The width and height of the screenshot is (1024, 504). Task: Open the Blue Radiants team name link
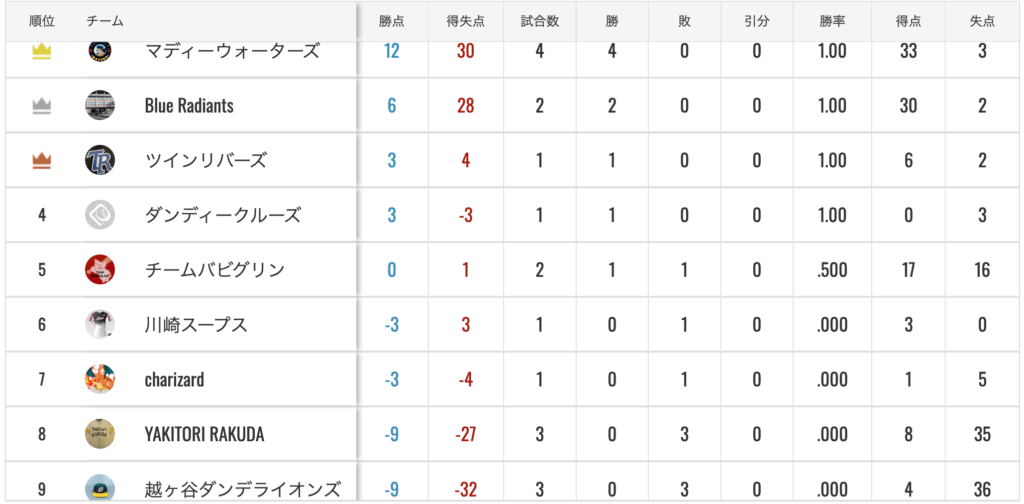[x=189, y=106]
